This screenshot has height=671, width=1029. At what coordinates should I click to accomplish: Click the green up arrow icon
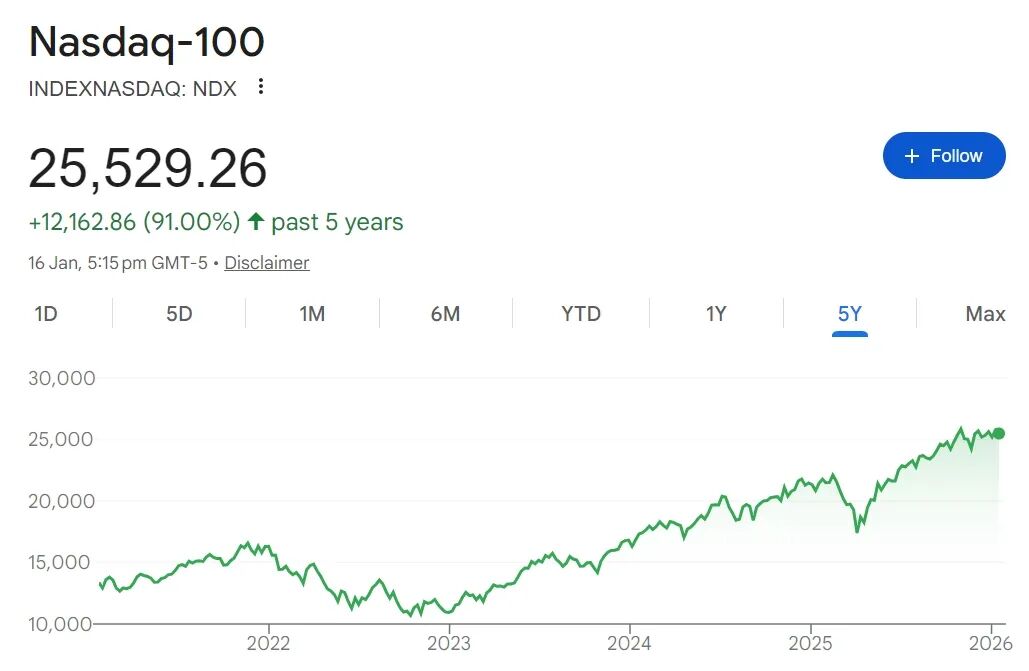pos(256,221)
